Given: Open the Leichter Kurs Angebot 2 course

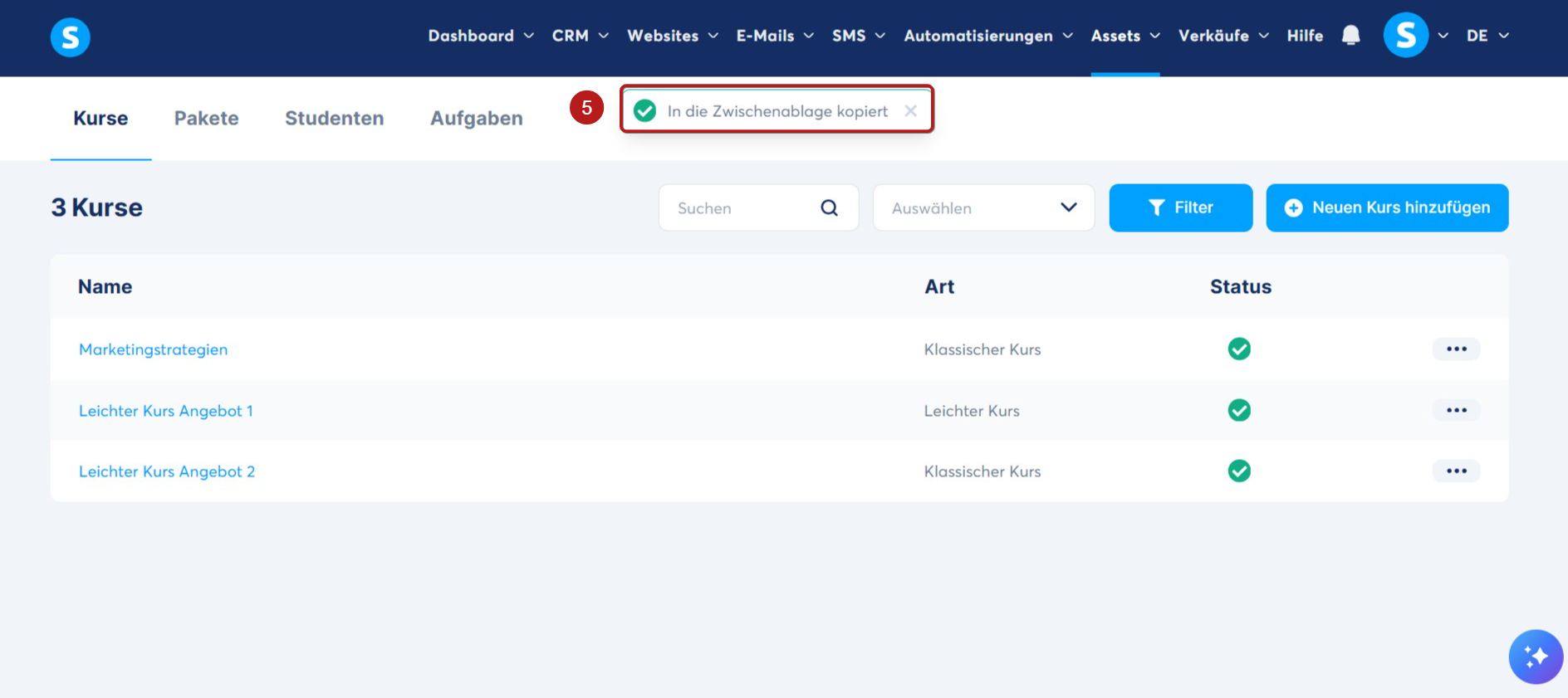Looking at the screenshot, I should [167, 471].
